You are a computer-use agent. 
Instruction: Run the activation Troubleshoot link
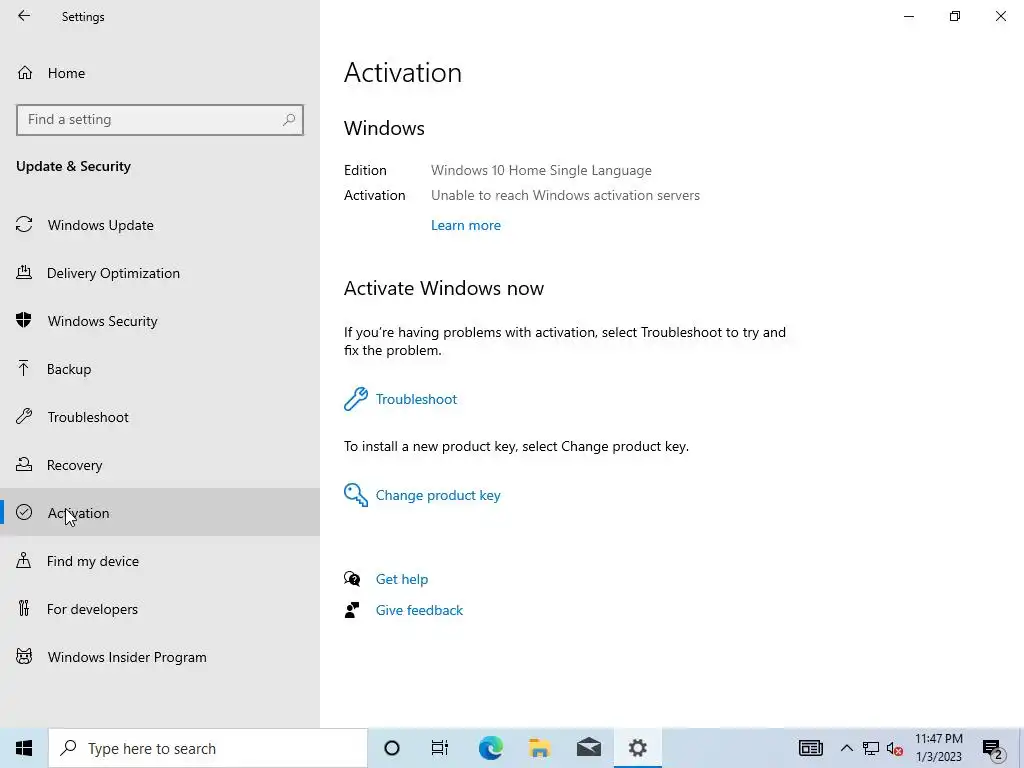coord(416,399)
